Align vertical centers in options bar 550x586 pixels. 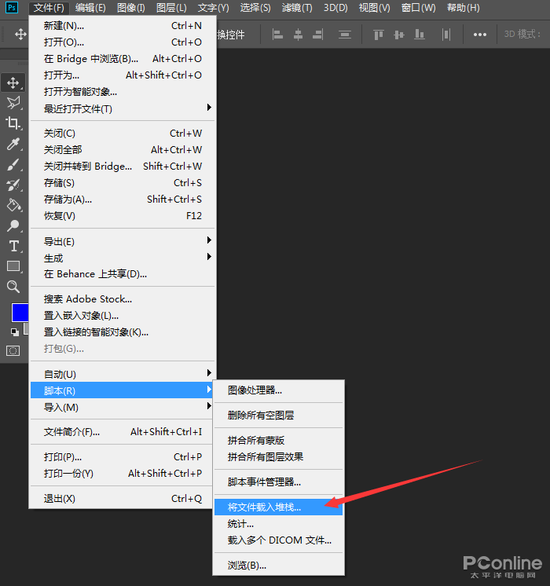tap(399, 35)
